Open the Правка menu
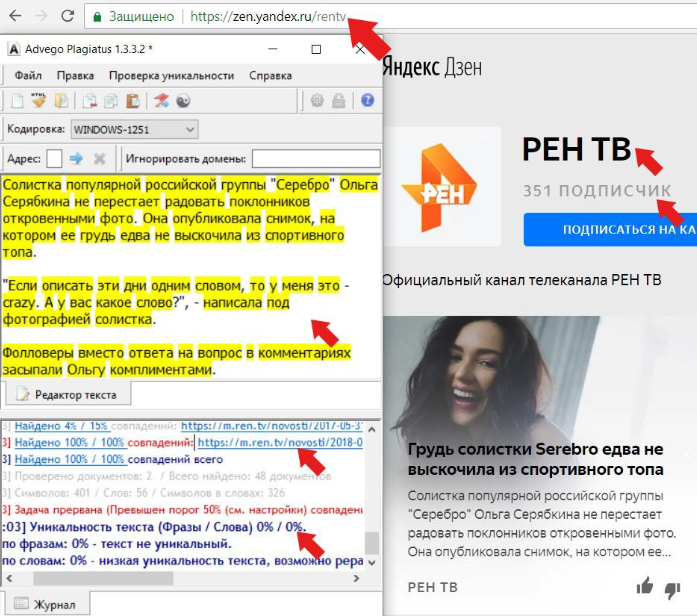This screenshot has height=616, width=697. coord(75,76)
